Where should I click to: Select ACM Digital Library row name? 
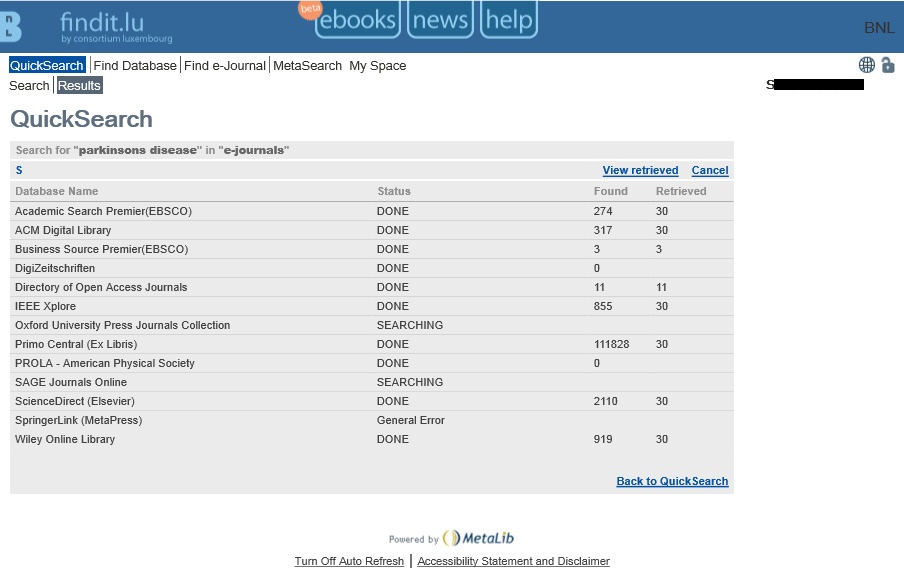point(63,230)
